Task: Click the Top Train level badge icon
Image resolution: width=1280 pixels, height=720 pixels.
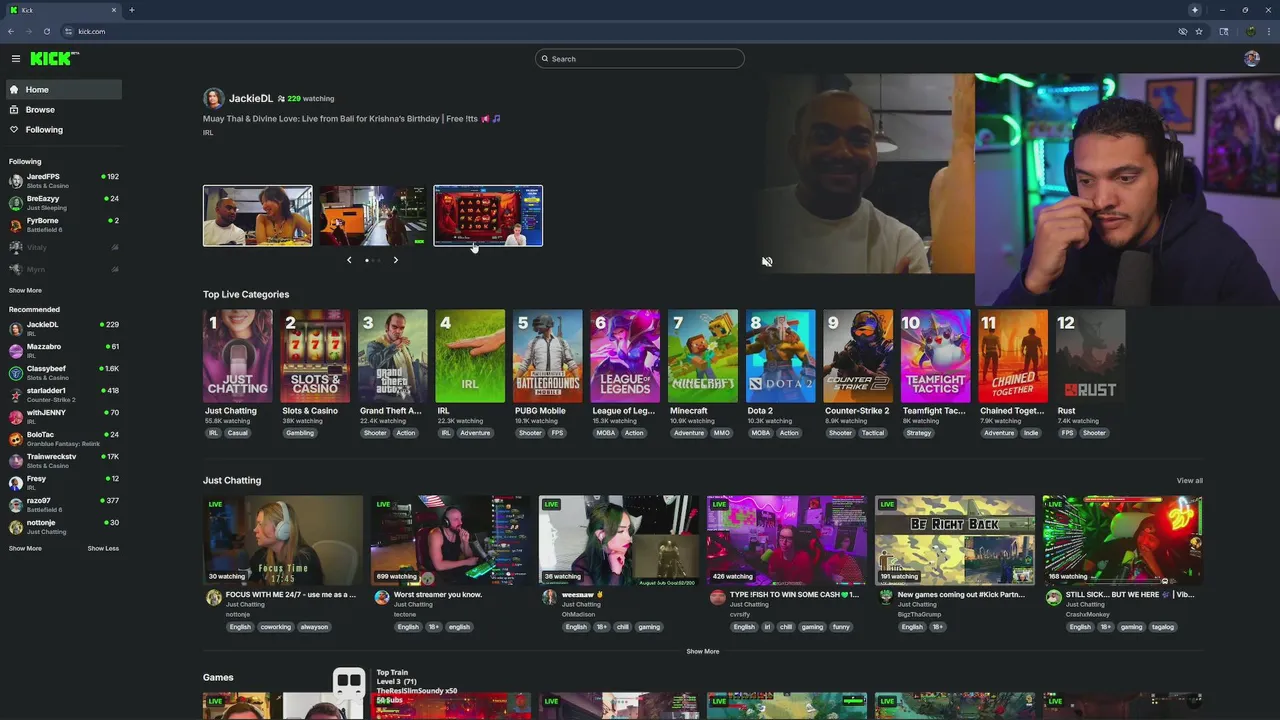Action: coord(349,681)
